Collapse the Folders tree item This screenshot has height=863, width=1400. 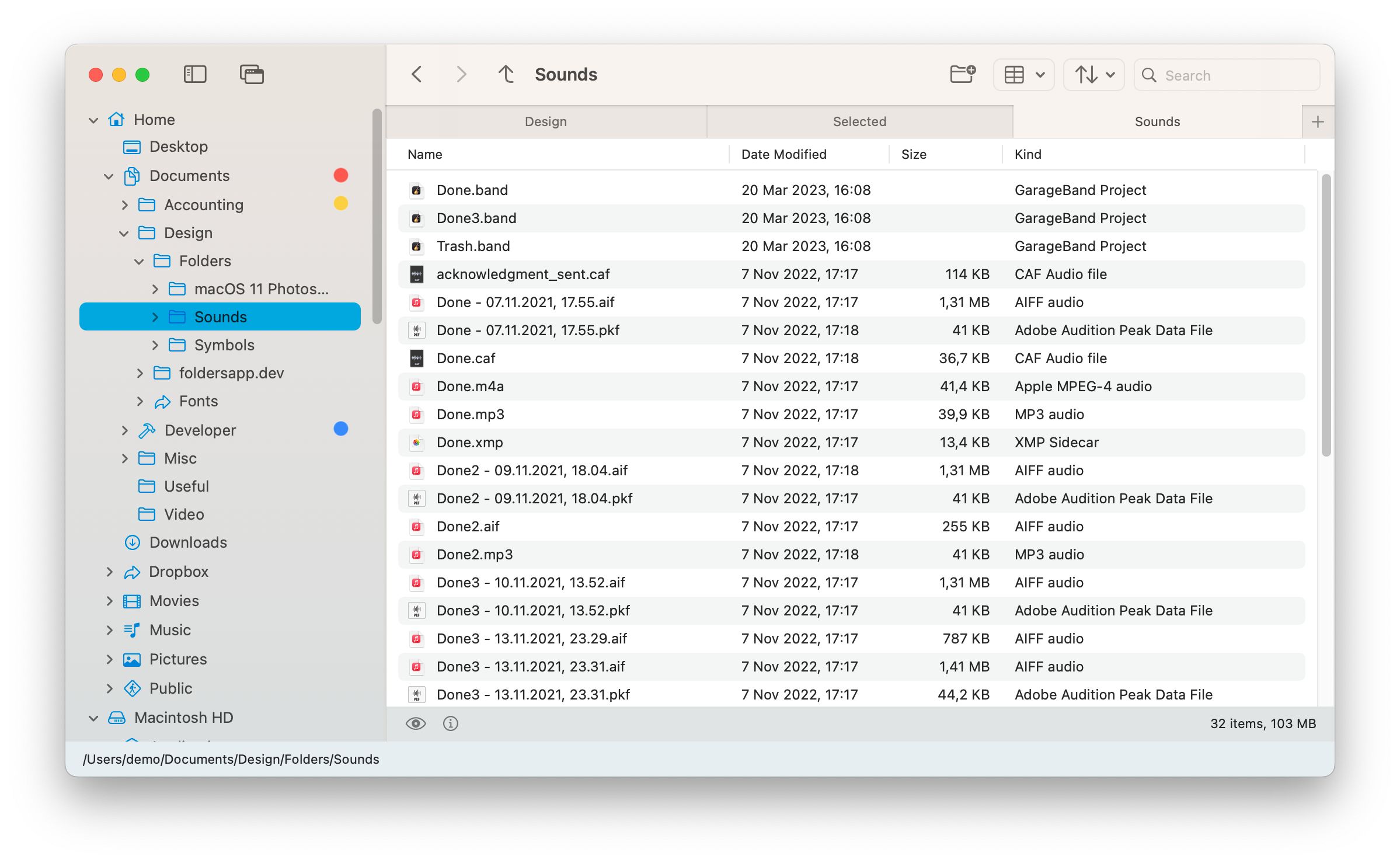coord(138,260)
